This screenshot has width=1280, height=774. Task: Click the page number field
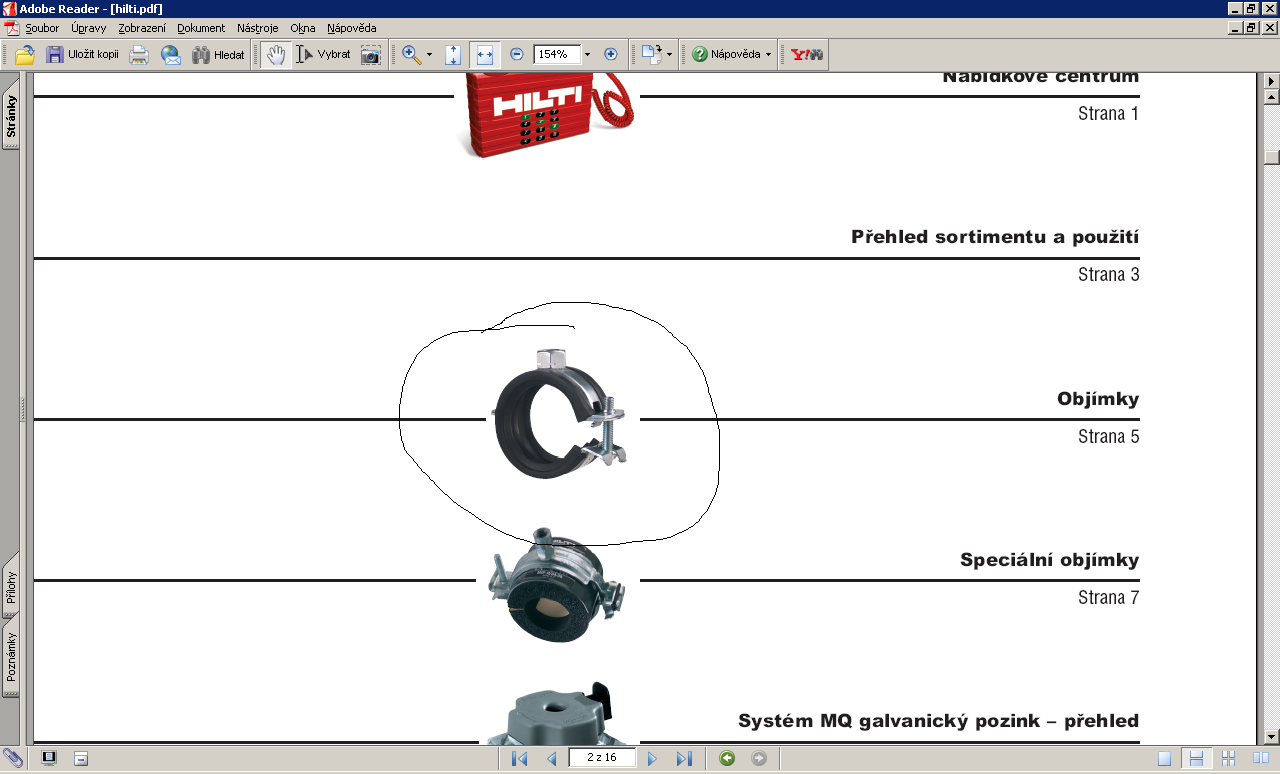[601, 758]
